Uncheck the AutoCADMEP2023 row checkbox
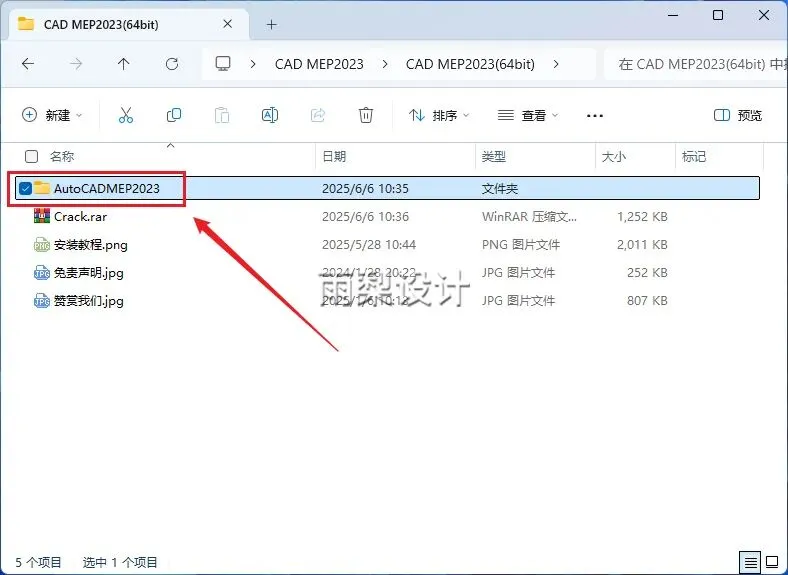 click(x=25, y=188)
